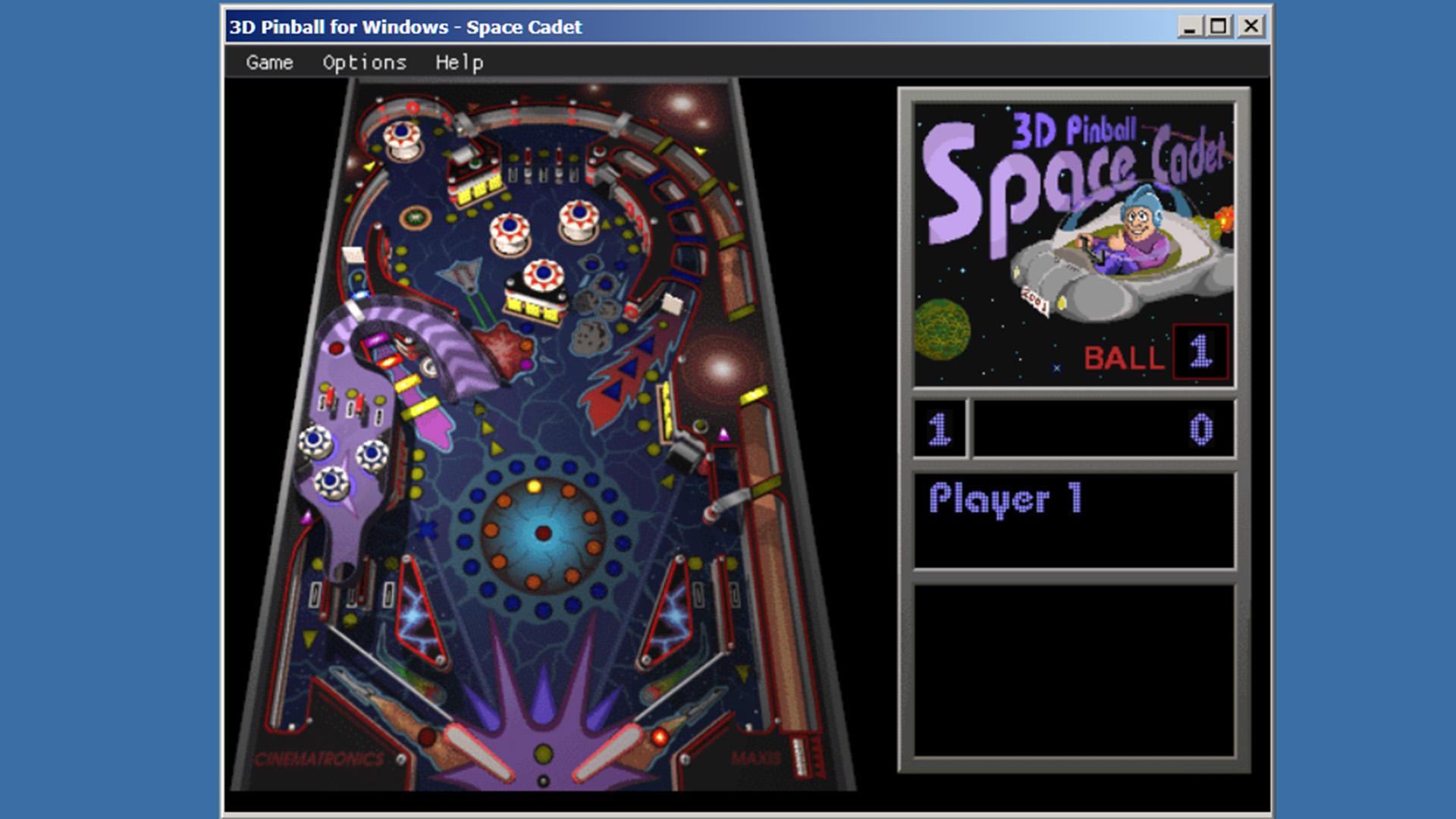1456x819 pixels.
Task: Open the Help menu
Action: [x=459, y=62]
